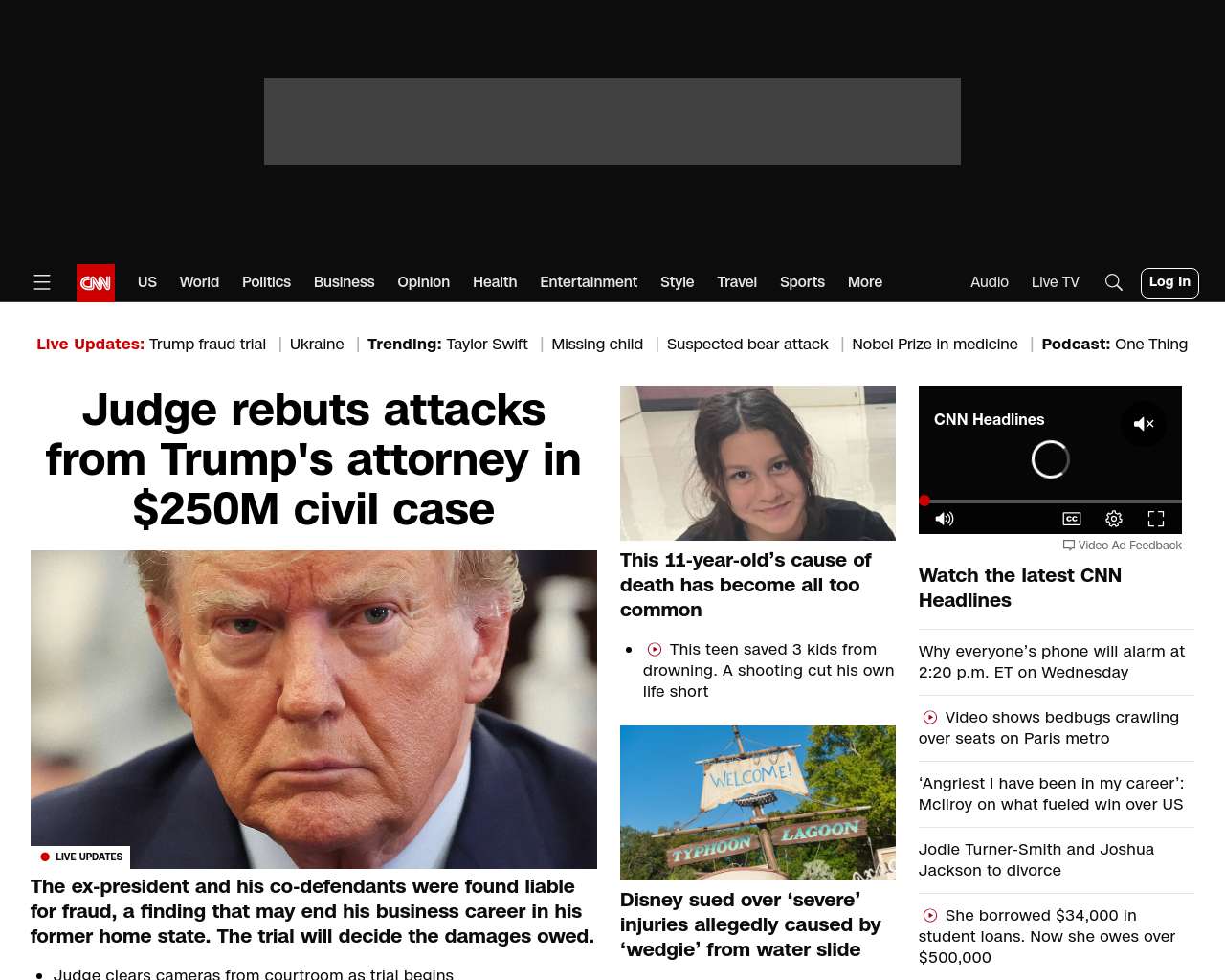
Task: Play the Paris metro bedbugs video
Action: [x=930, y=718]
